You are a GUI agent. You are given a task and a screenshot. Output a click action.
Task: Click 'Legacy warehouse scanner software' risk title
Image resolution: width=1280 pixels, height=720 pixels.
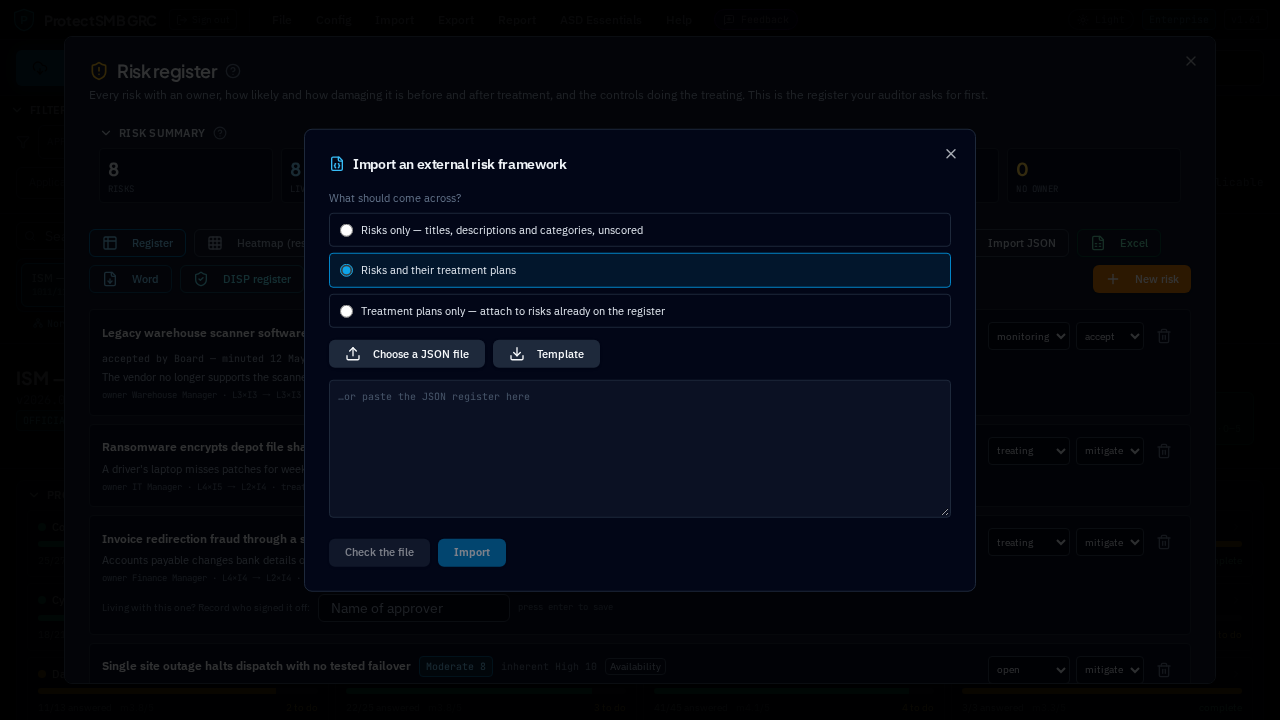coord(204,333)
